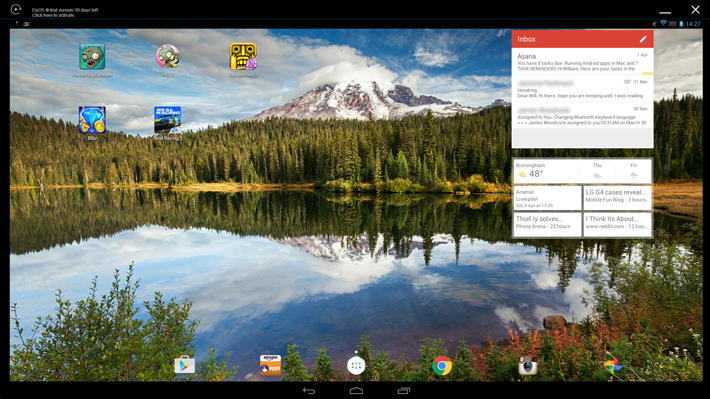Open Thief.ly solves news card
Screen dimensions: 710x399
coord(547,224)
